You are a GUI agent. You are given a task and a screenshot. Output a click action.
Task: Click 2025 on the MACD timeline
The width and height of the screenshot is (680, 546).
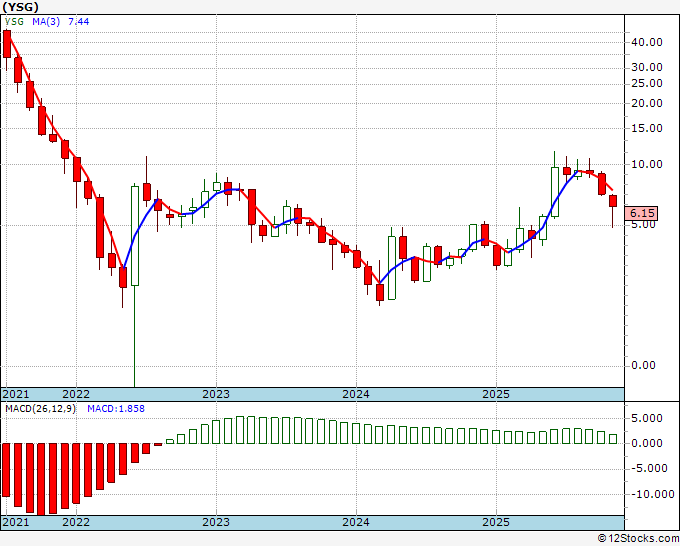pyautogui.click(x=496, y=522)
